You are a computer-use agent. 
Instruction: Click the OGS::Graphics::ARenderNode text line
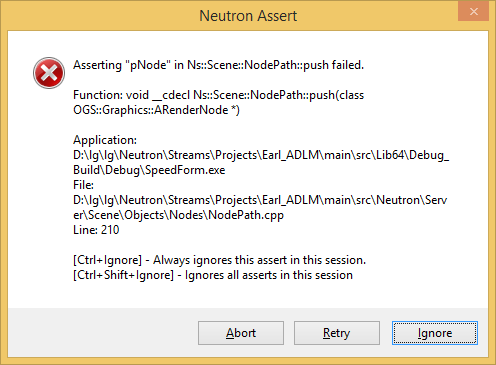click(156, 110)
